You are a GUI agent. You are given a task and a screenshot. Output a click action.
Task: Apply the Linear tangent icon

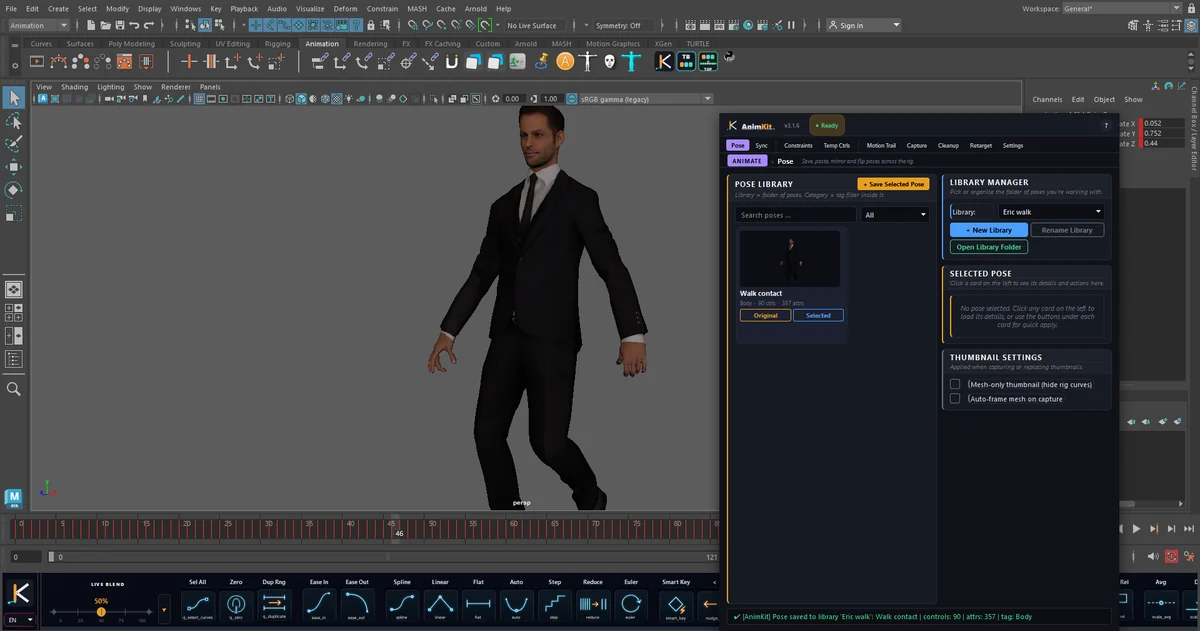click(x=440, y=604)
